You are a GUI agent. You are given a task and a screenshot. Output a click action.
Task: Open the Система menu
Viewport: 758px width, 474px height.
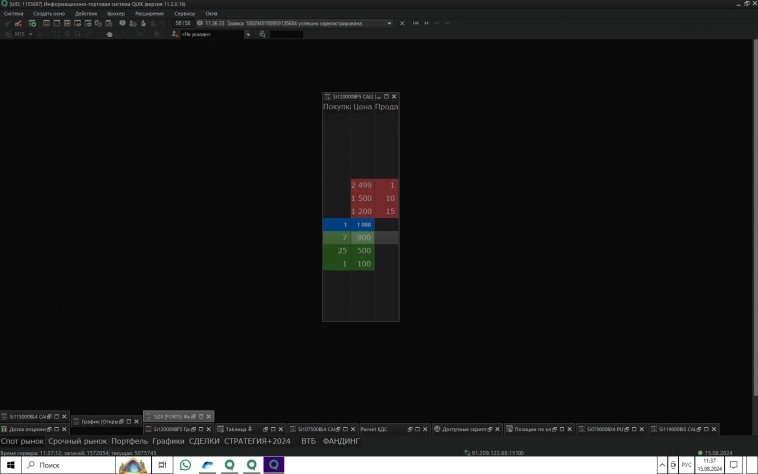[12, 13]
